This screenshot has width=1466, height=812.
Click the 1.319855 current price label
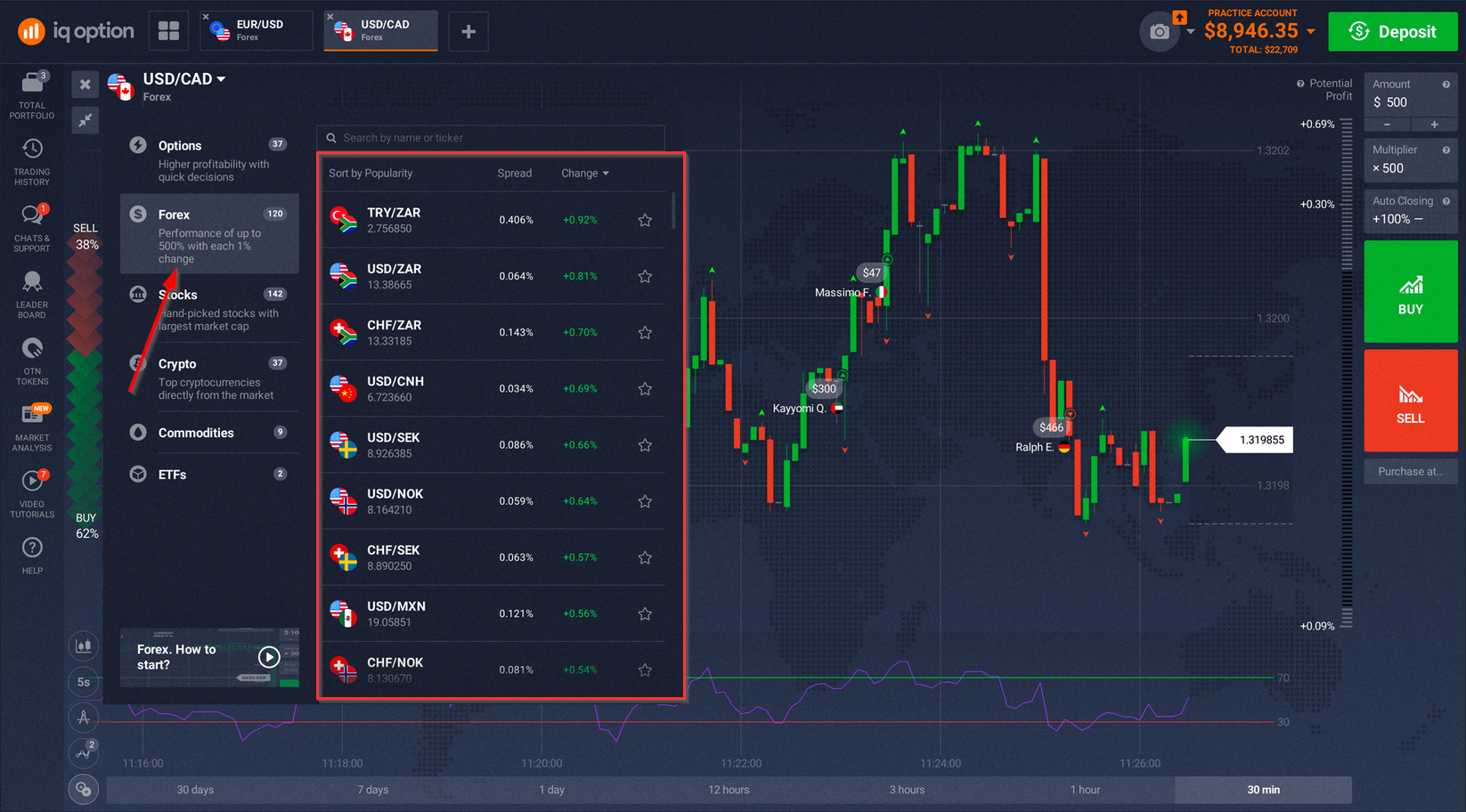[x=1256, y=440]
